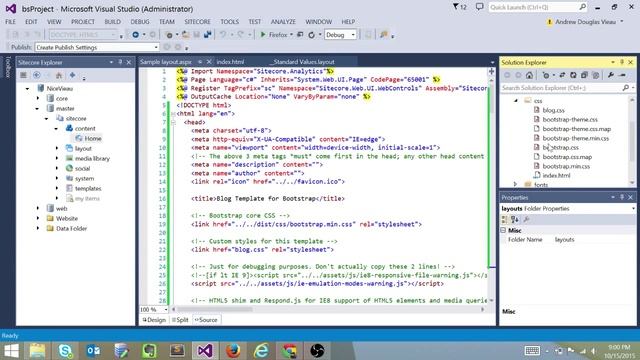Pin the Sample layout.aspx tab
The image size is (640, 360).
click(x=200, y=62)
